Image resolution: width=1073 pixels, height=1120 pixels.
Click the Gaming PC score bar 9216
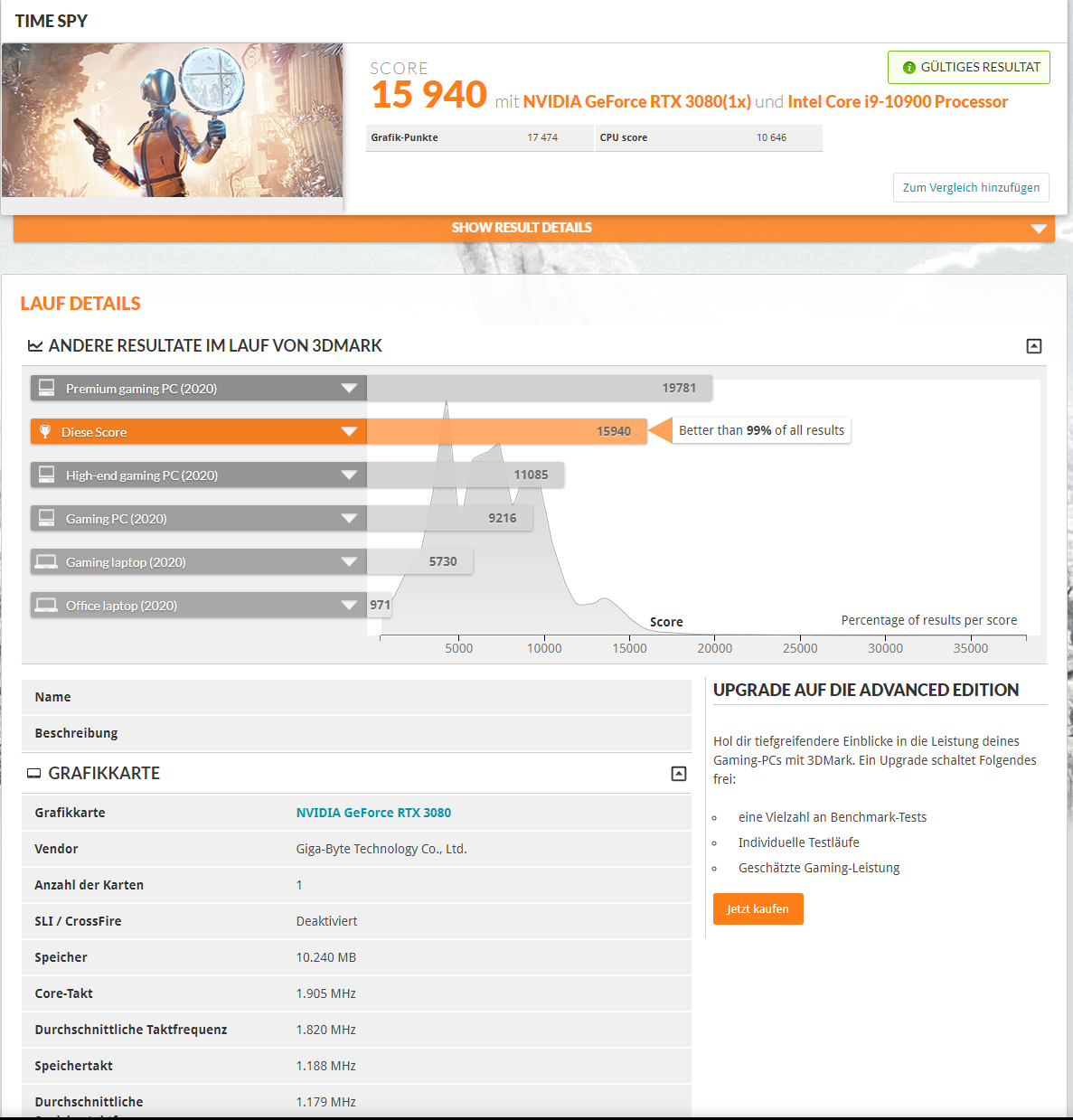tap(449, 518)
